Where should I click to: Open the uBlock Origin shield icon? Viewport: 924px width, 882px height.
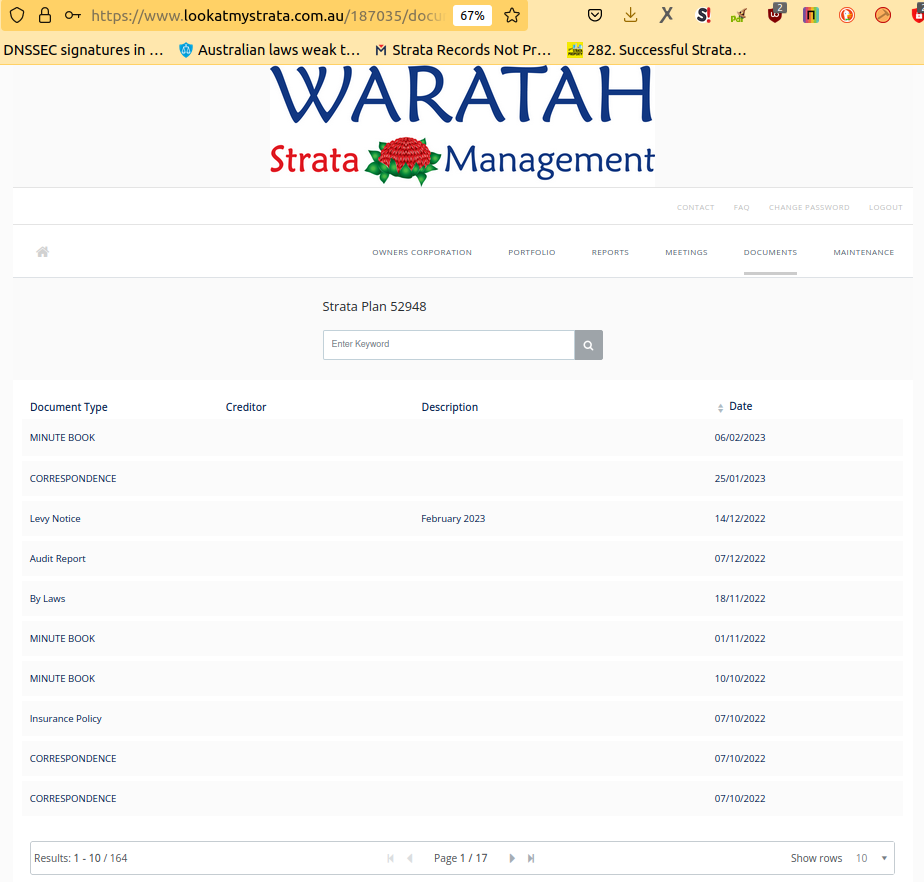point(776,14)
